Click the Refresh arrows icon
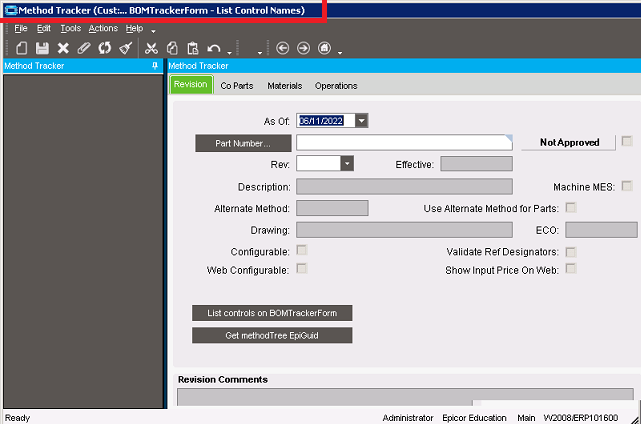Screen dimensions: 641x424 click(x=105, y=48)
